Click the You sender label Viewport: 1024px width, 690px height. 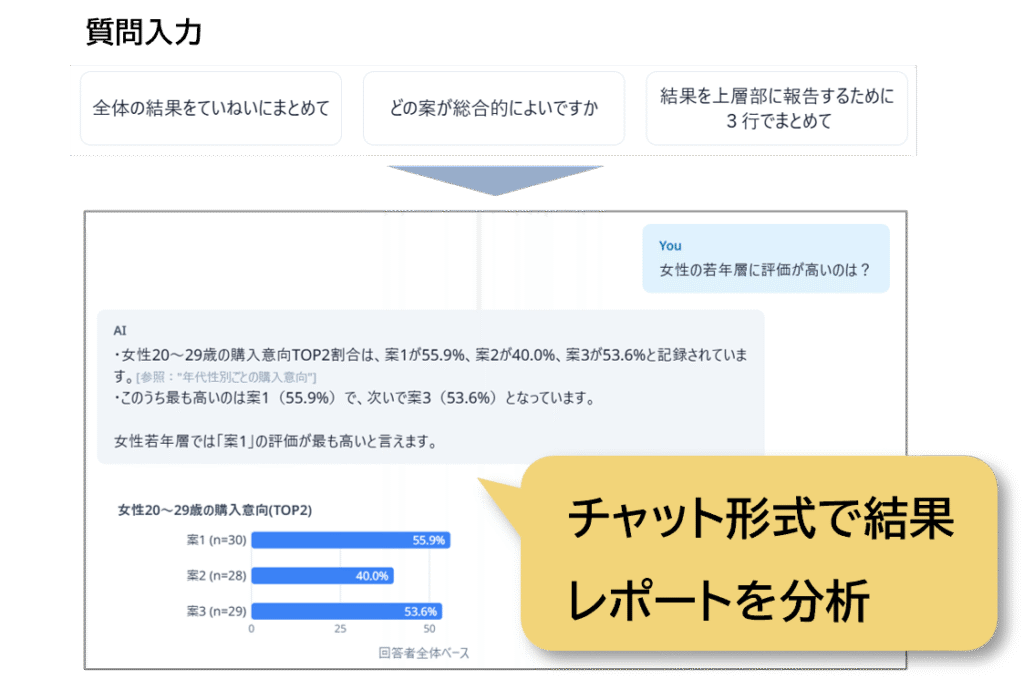coord(670,245)
